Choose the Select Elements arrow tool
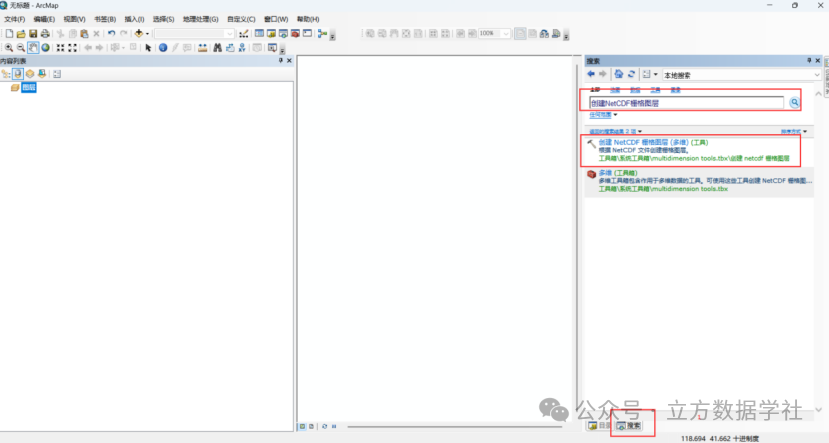Viewport: 829px width, 443px height. [148, 48]
